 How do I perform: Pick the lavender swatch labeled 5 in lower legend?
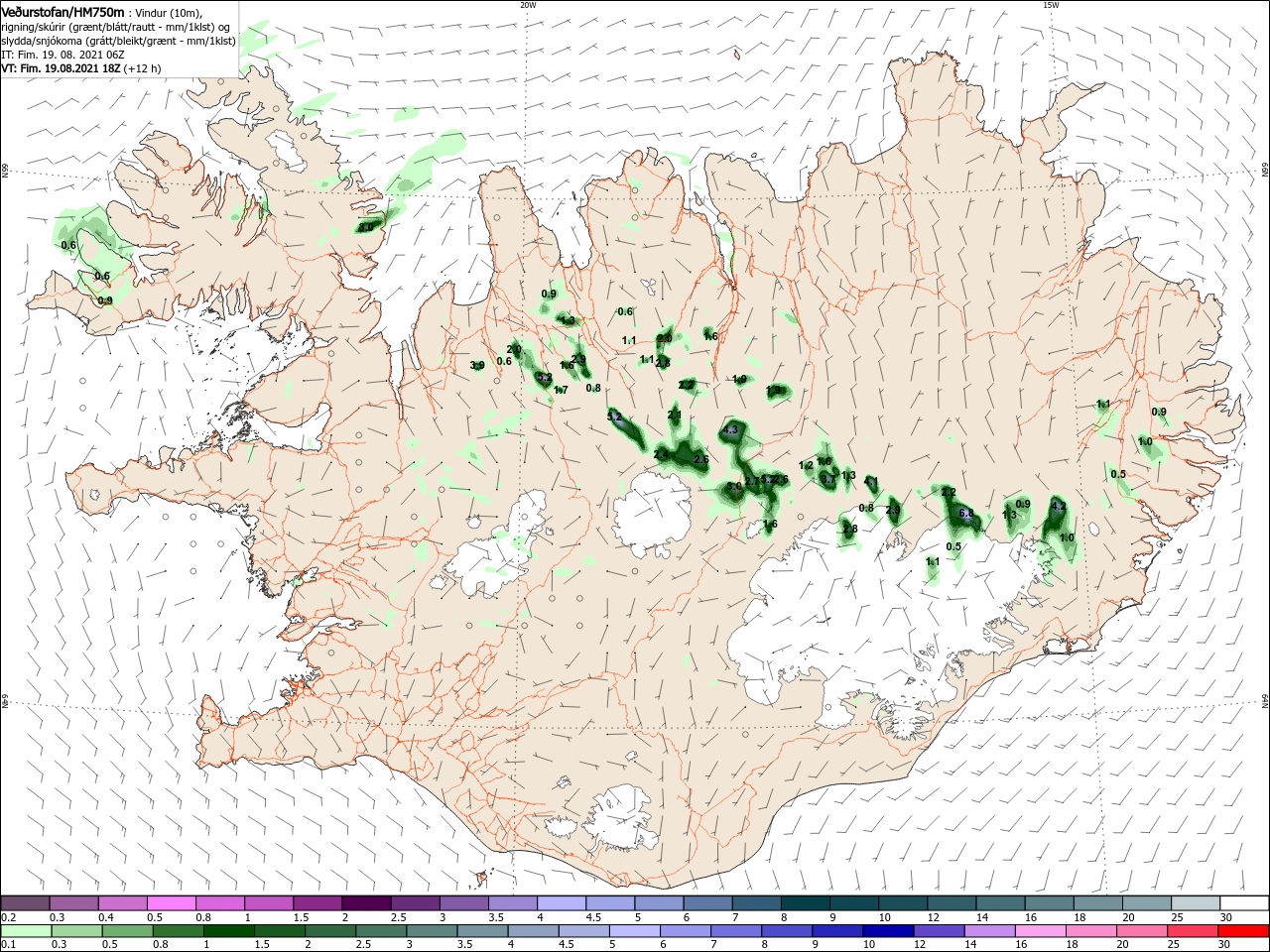pyautogui.click(x=635, y=931)
